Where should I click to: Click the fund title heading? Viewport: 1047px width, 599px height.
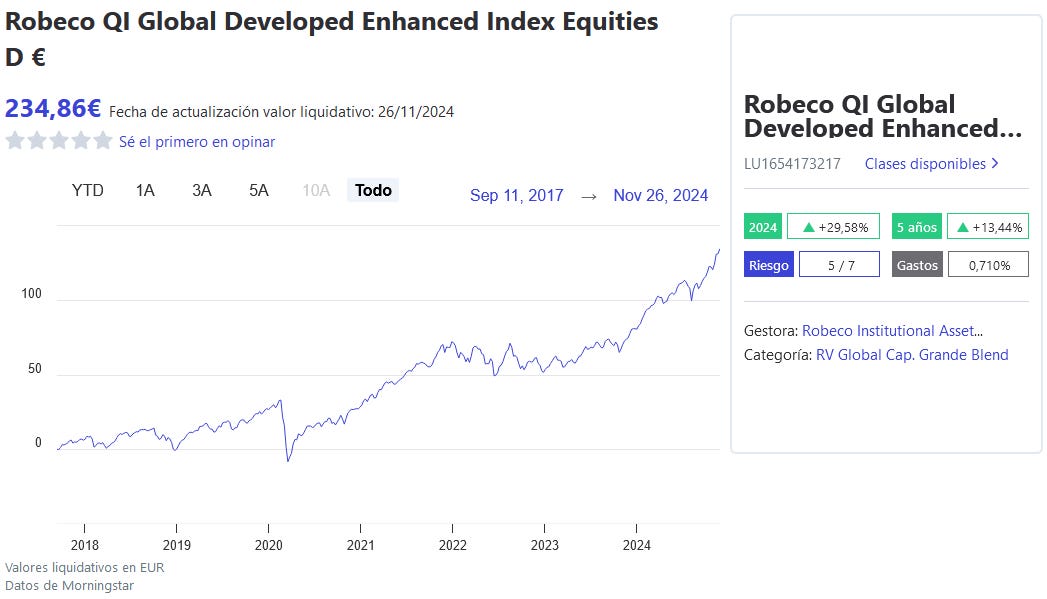pyautogui.click(x=331, y=39)
